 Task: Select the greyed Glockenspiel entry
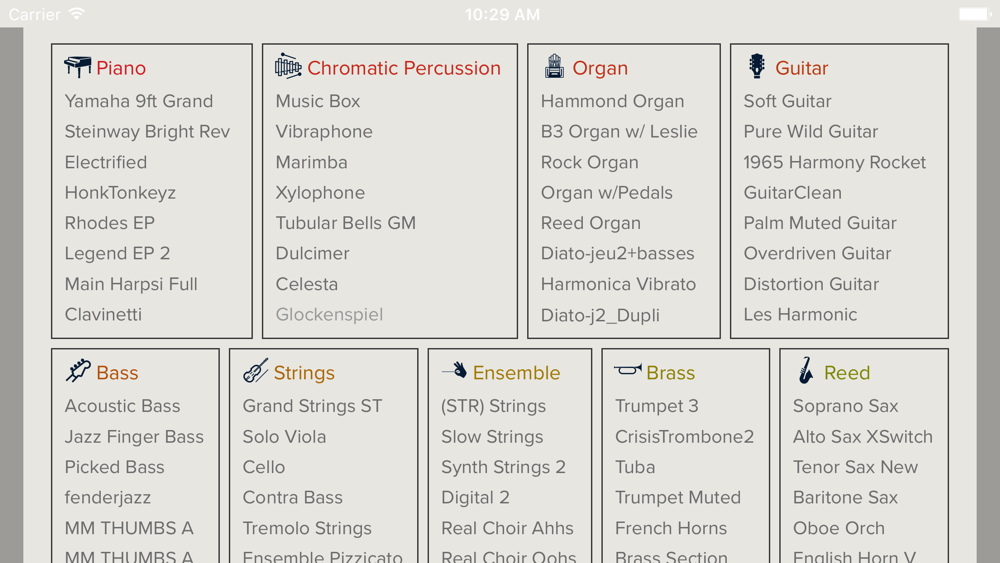click(x=329, y=315)
